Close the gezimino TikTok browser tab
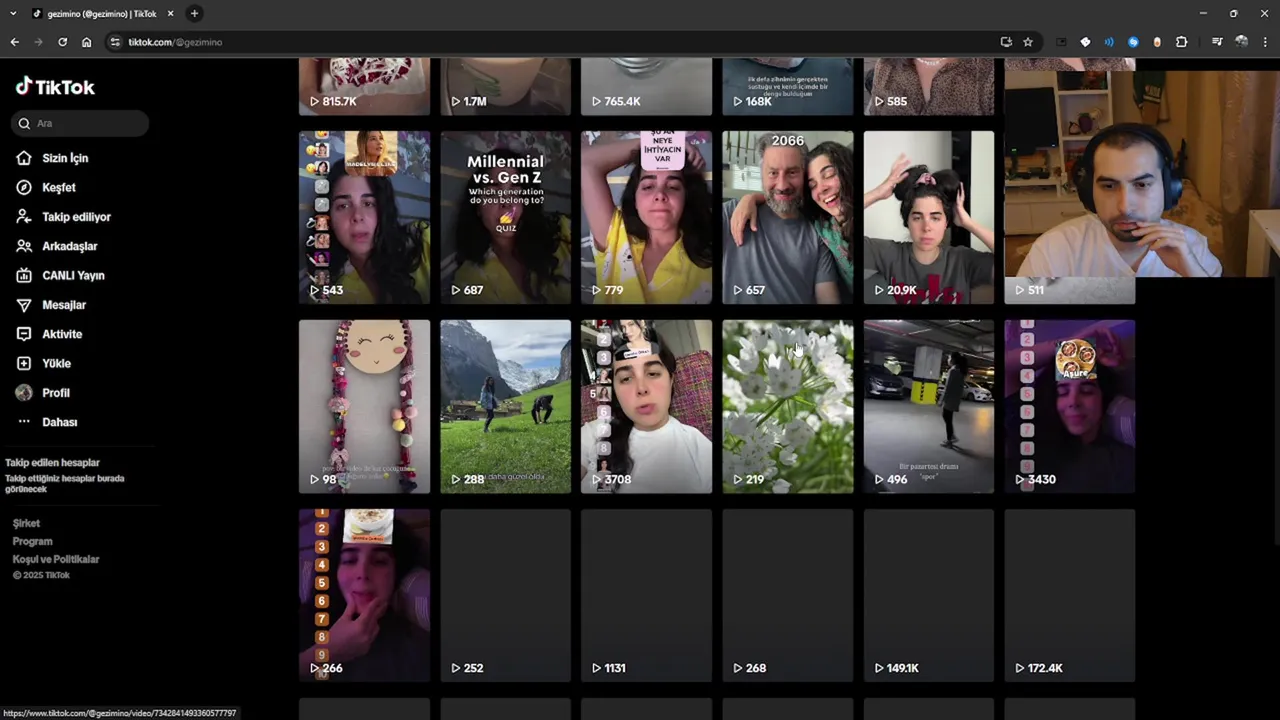 pyautogui.click(x=170, y=13)
